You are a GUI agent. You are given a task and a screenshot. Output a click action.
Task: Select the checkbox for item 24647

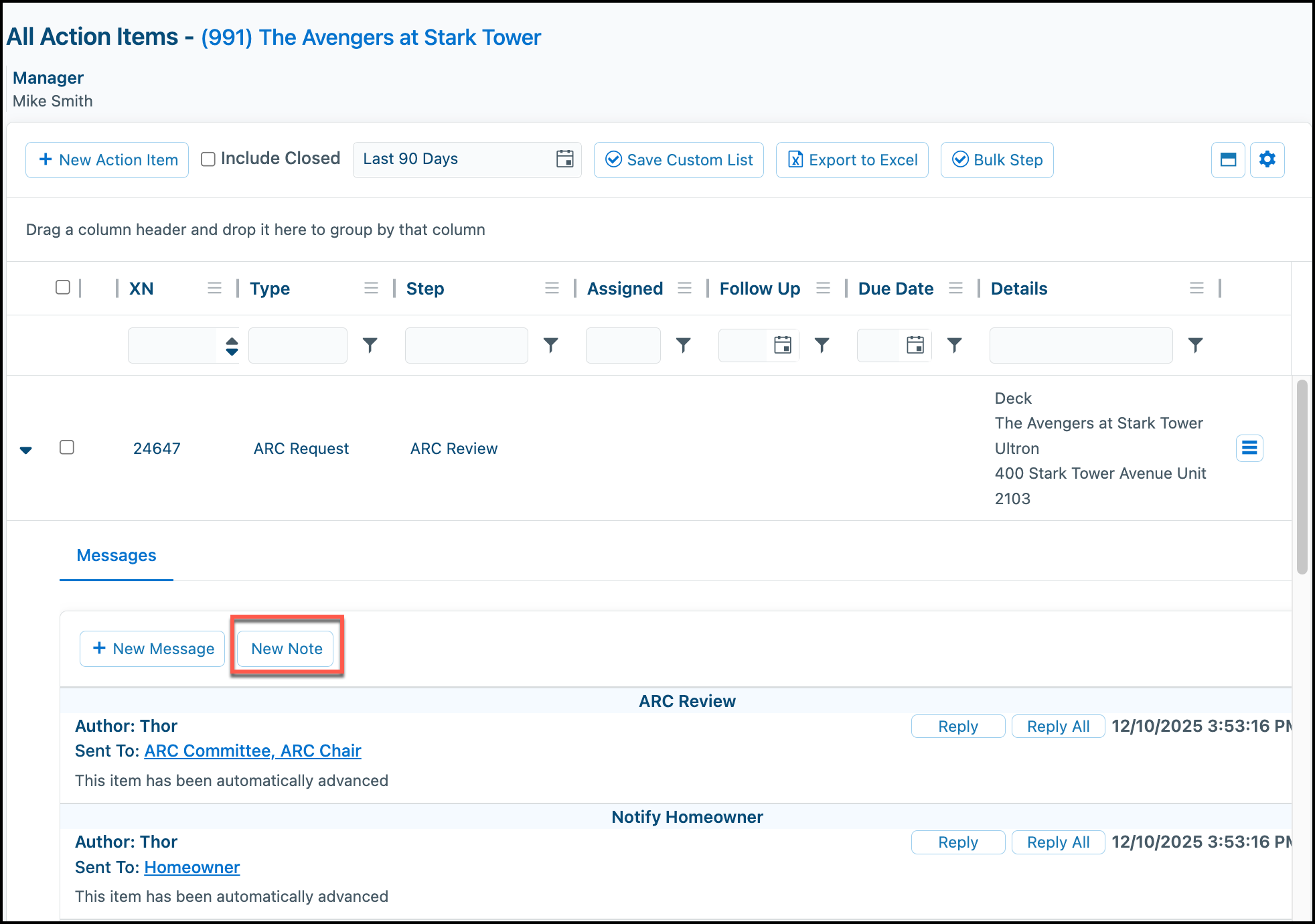[x=67, y=447]
